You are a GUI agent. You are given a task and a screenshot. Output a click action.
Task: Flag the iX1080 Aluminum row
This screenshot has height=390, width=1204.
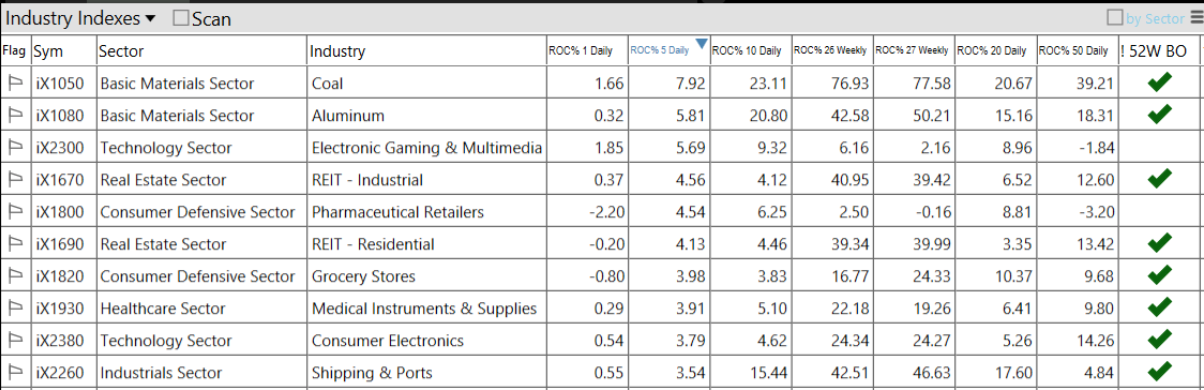[x=15, y=116]
